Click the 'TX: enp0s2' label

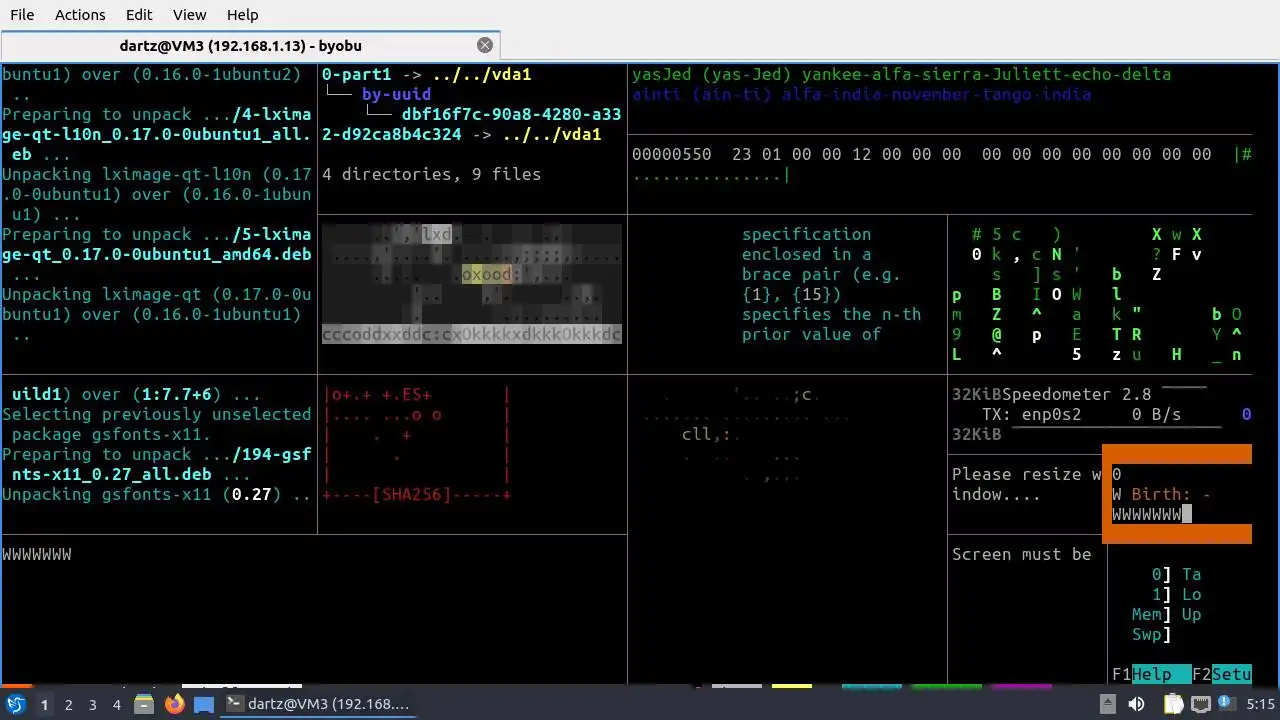click(x=1032, y=414)
